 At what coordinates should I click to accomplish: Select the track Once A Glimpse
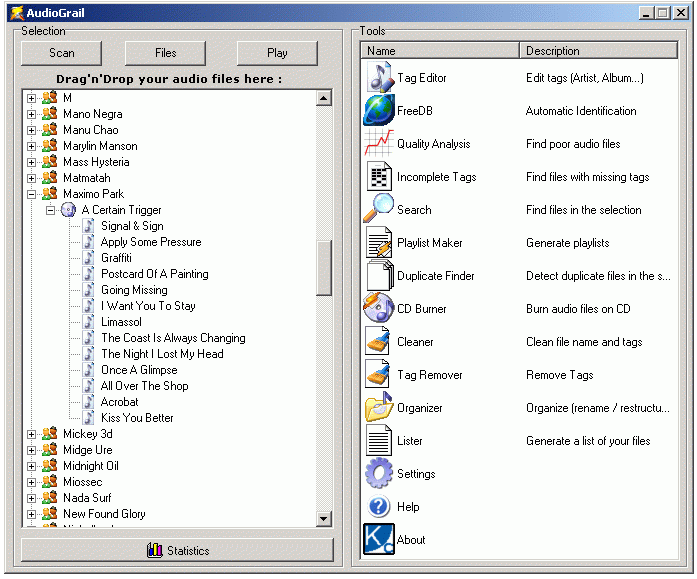(139, 370)
